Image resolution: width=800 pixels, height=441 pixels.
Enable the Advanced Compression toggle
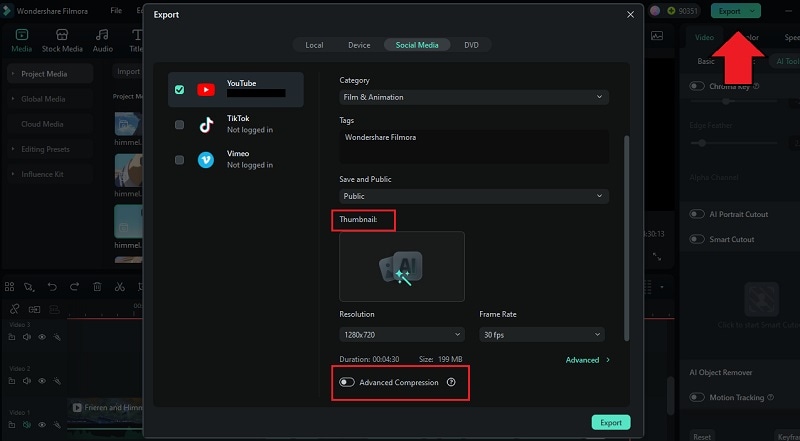click(x=347, y=382)
